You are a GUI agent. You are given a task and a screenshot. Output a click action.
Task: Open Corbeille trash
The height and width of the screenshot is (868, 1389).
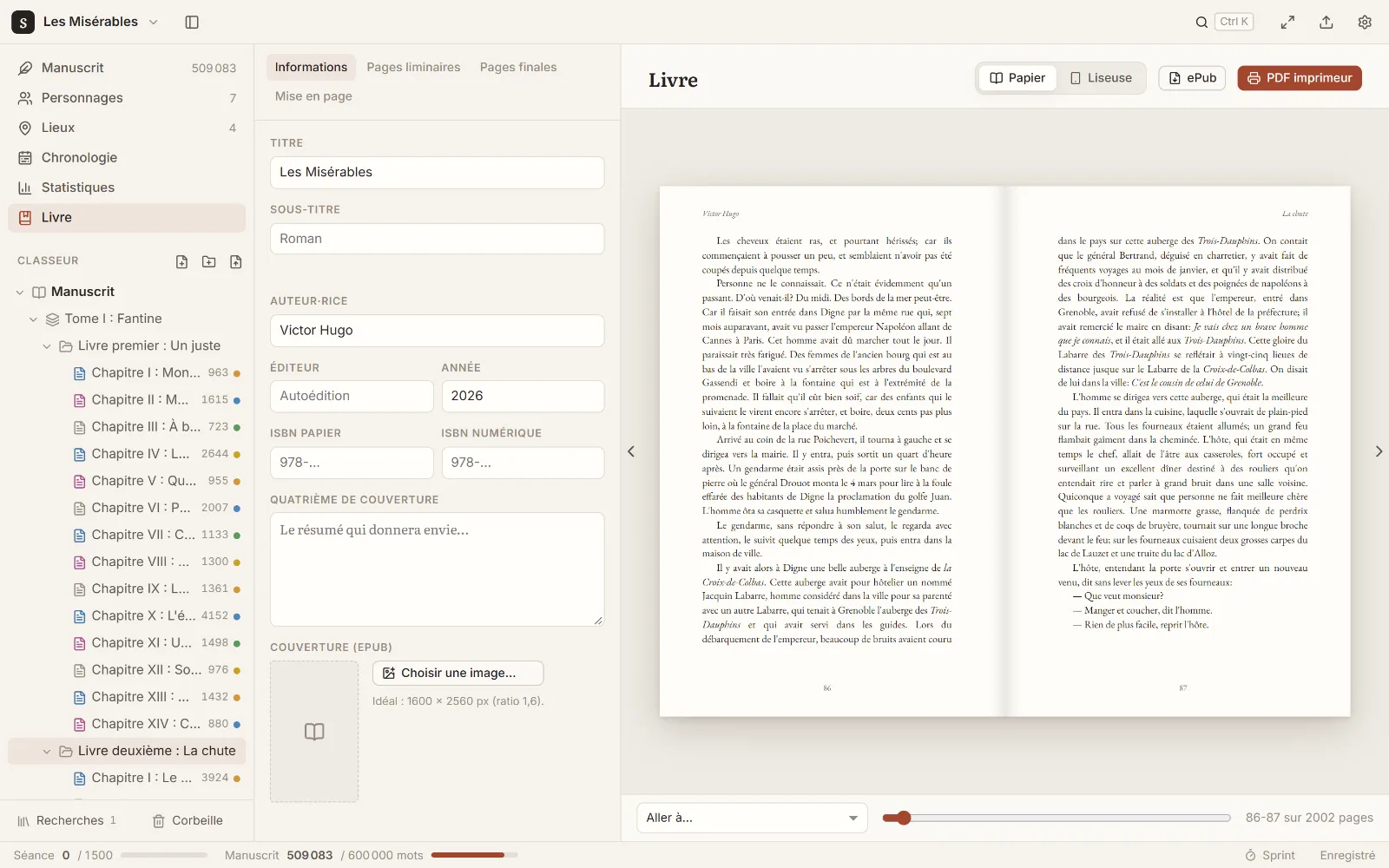(188, 820)
